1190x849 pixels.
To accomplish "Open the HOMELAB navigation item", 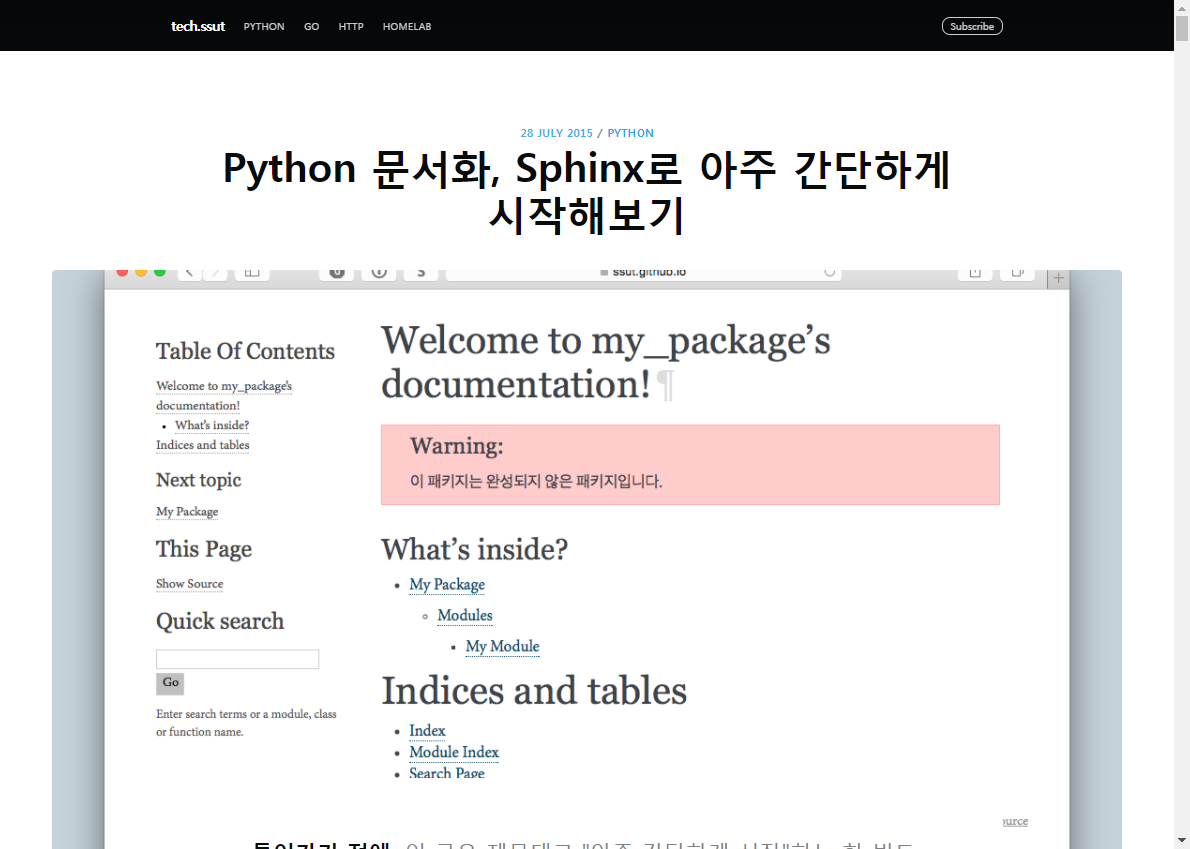I will click(407, 27).
